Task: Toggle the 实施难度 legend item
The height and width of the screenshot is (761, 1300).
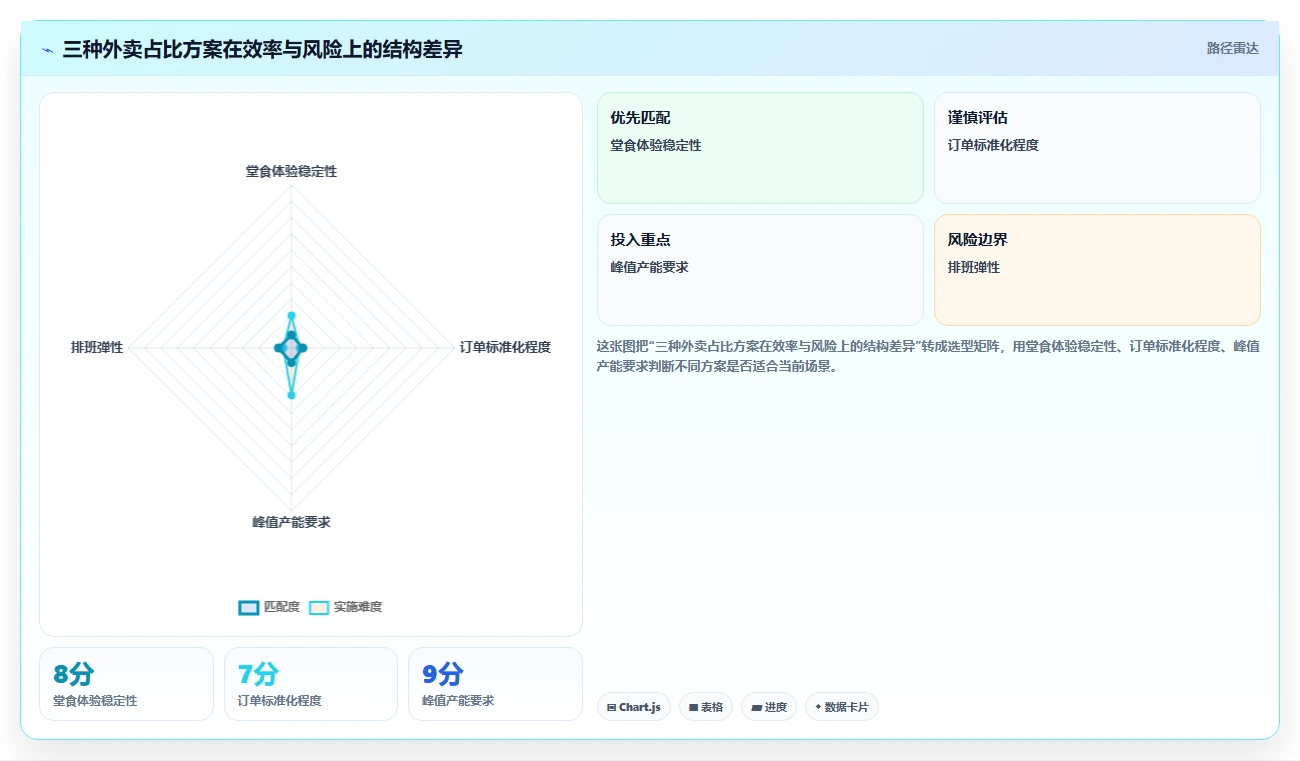Action: click(345, 607)
